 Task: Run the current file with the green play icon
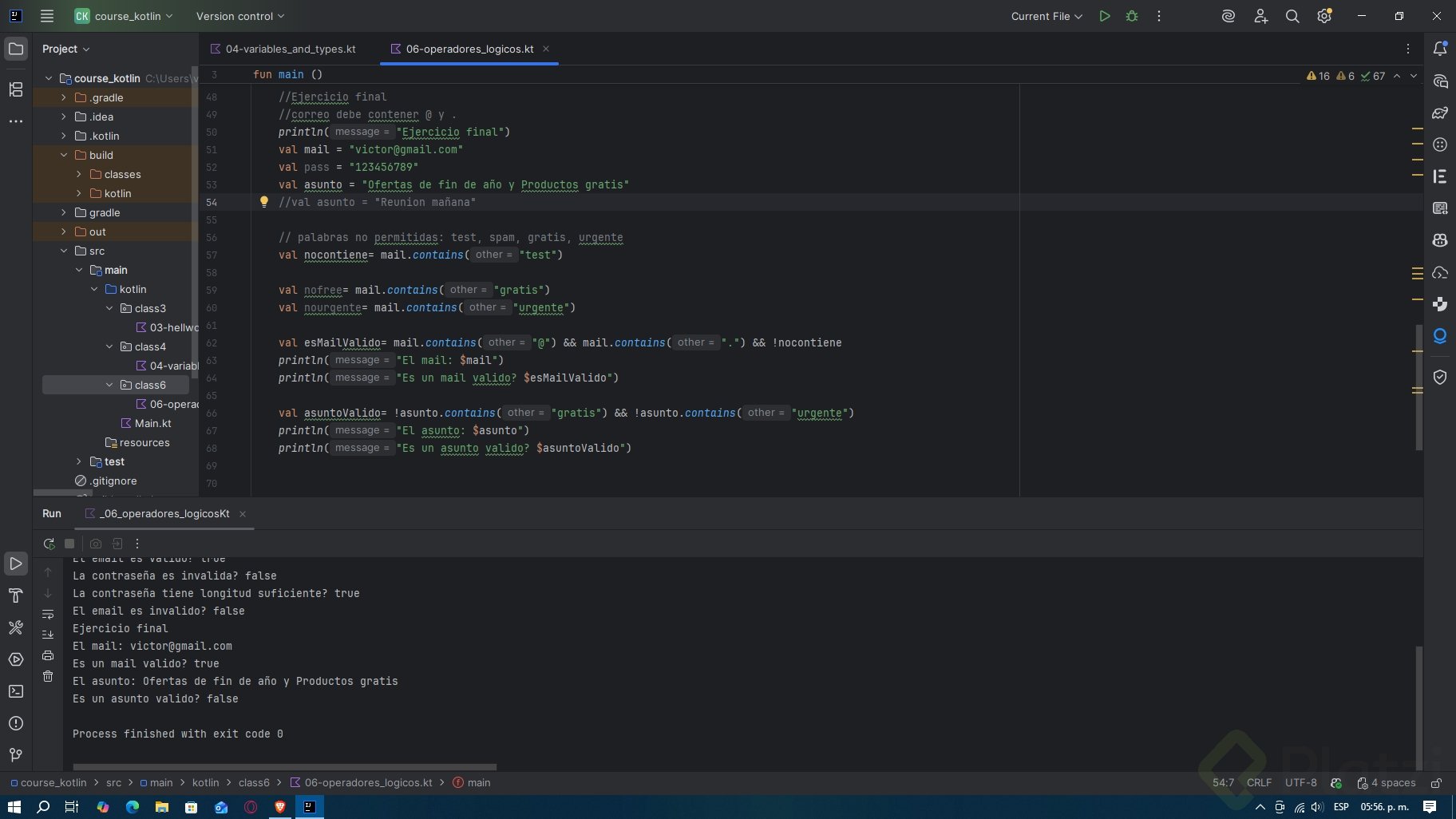tap(1105, 16)
